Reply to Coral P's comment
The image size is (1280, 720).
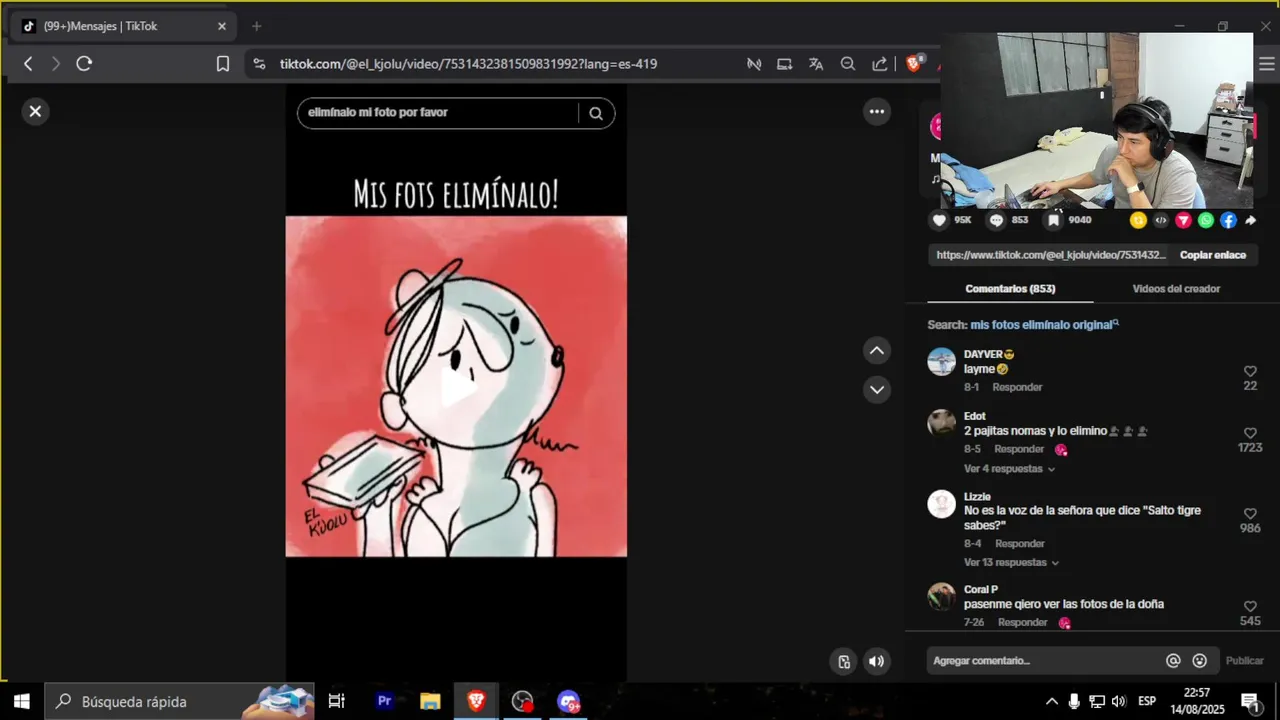1023,622
